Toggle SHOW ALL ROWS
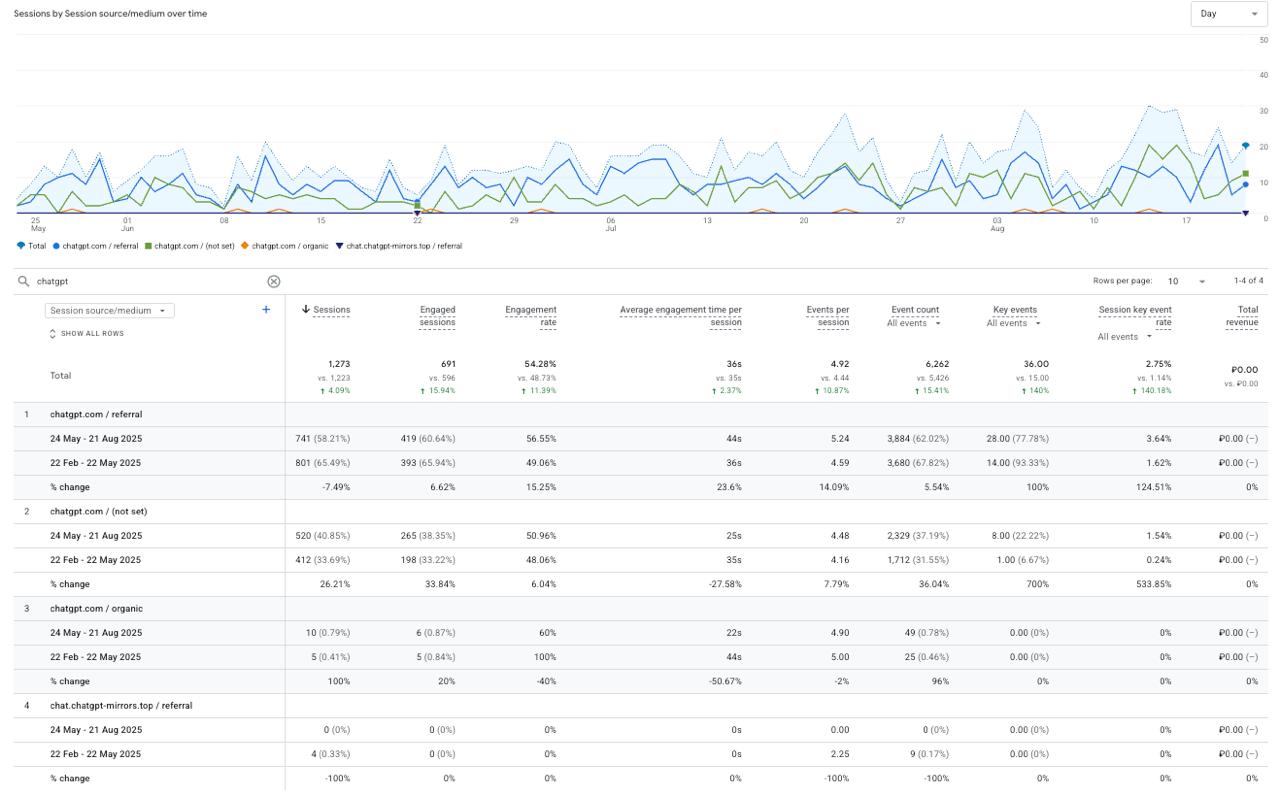This screenshot has width=1280, height=796. tap(87, 334)
